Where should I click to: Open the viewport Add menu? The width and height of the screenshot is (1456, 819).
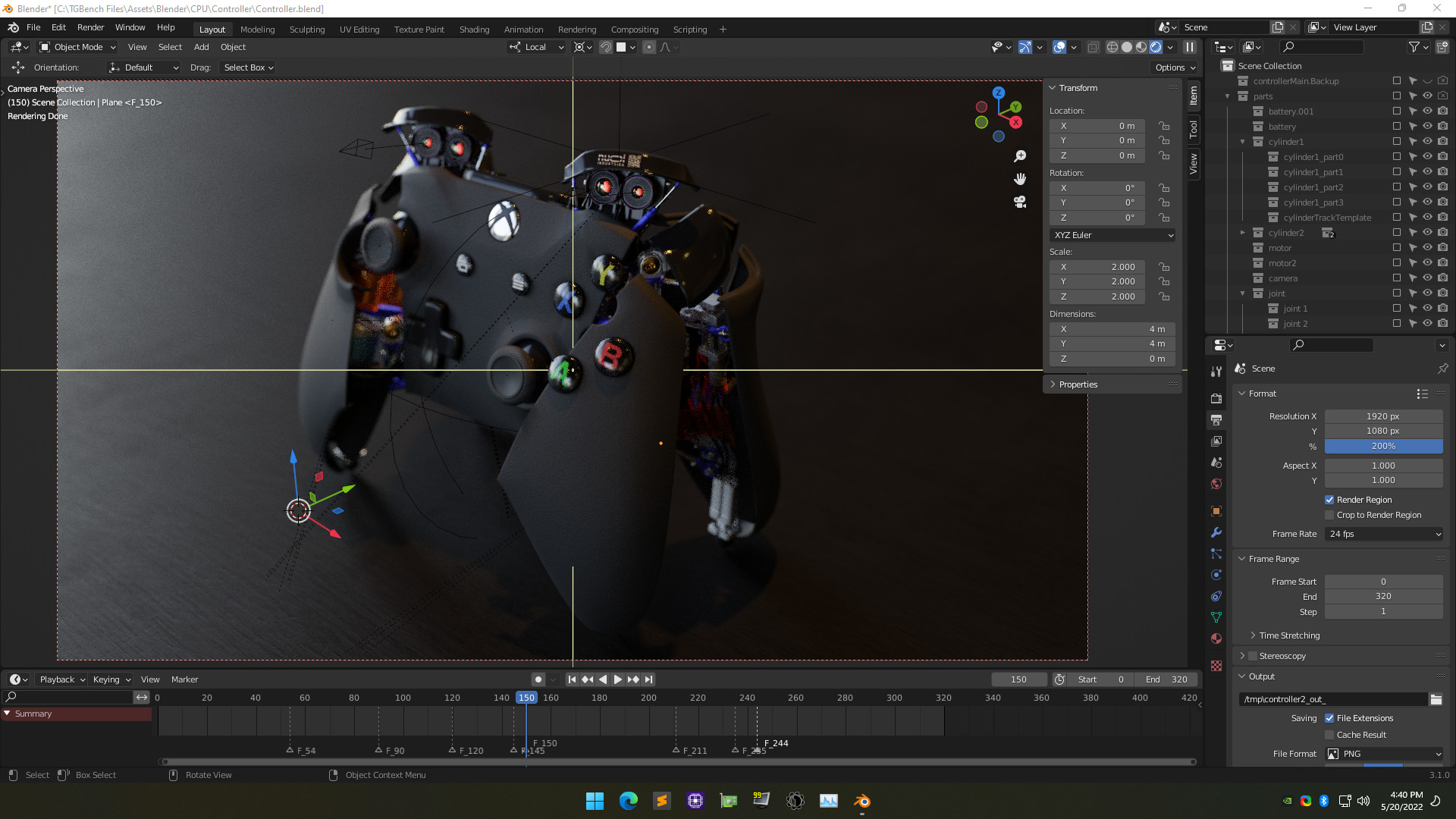click(x=201, y=47)
